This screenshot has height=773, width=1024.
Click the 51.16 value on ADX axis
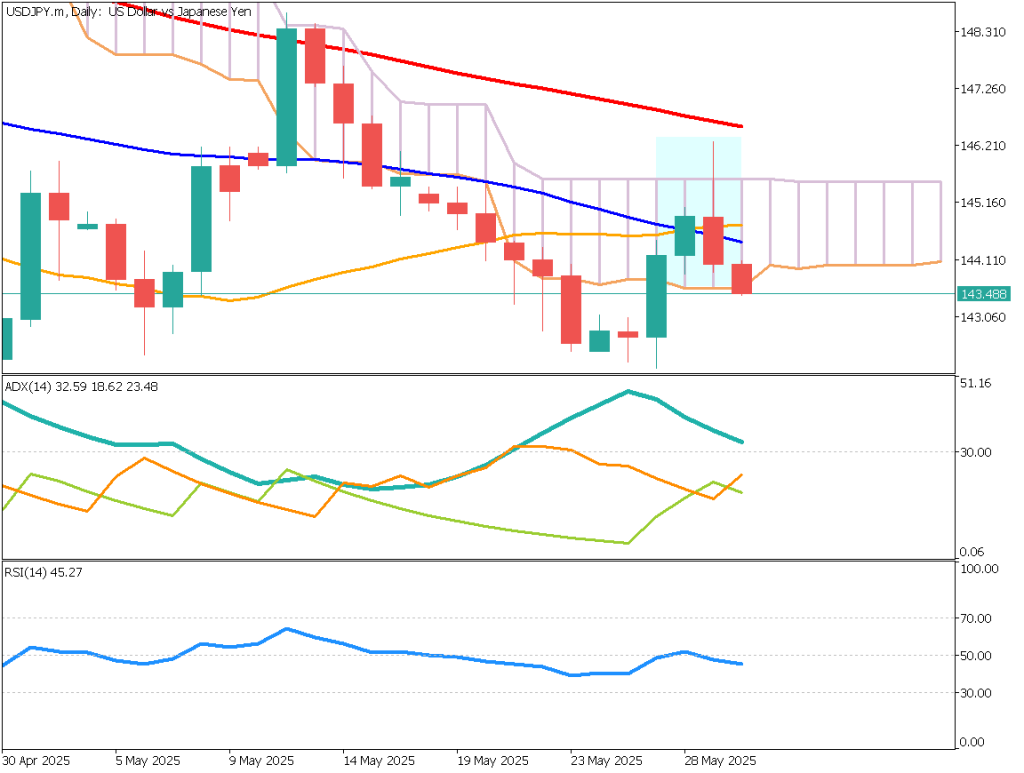(x=975, y=383)
